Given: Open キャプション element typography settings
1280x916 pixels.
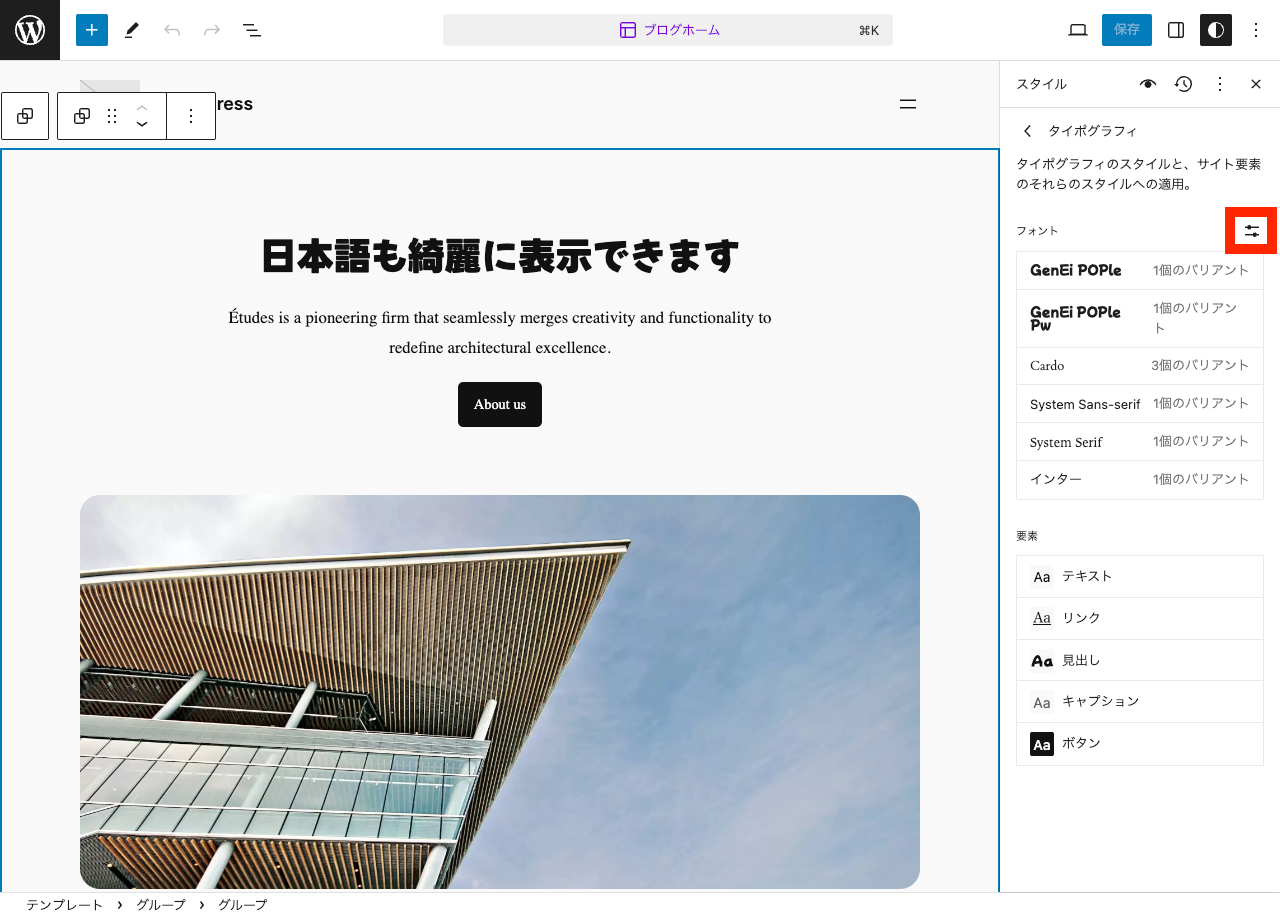Looking at the screenshot, I should coord(1140,702).
